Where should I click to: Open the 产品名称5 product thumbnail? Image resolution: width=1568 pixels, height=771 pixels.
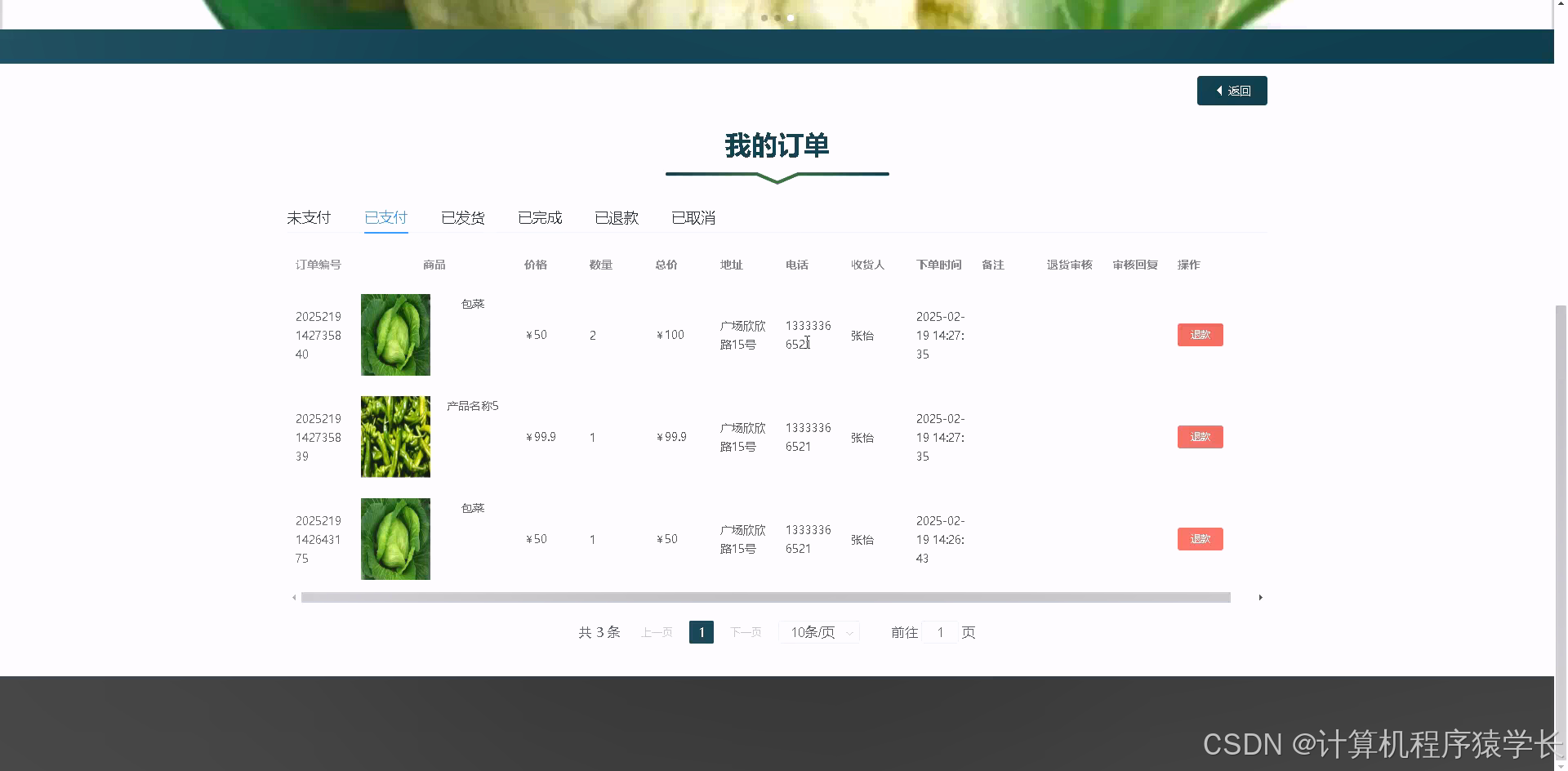tap(394, 436)
